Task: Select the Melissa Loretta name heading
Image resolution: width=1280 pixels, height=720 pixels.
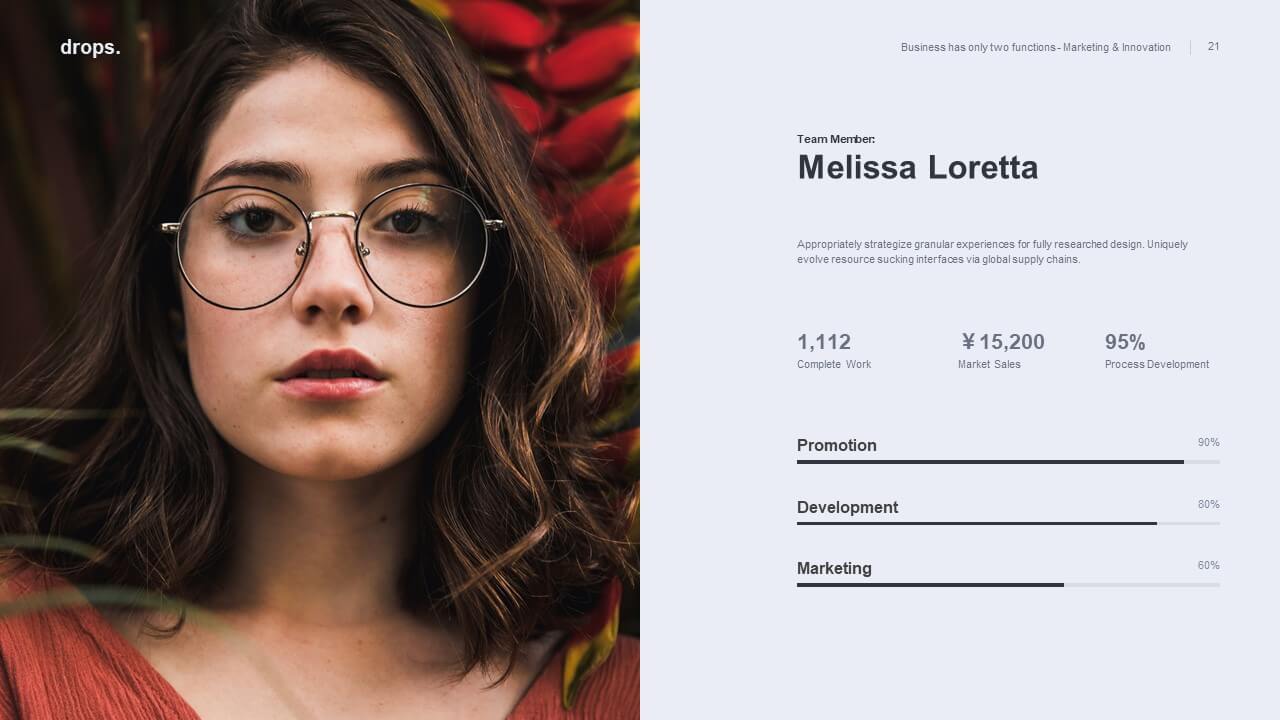Action: (x=917, y=167)
